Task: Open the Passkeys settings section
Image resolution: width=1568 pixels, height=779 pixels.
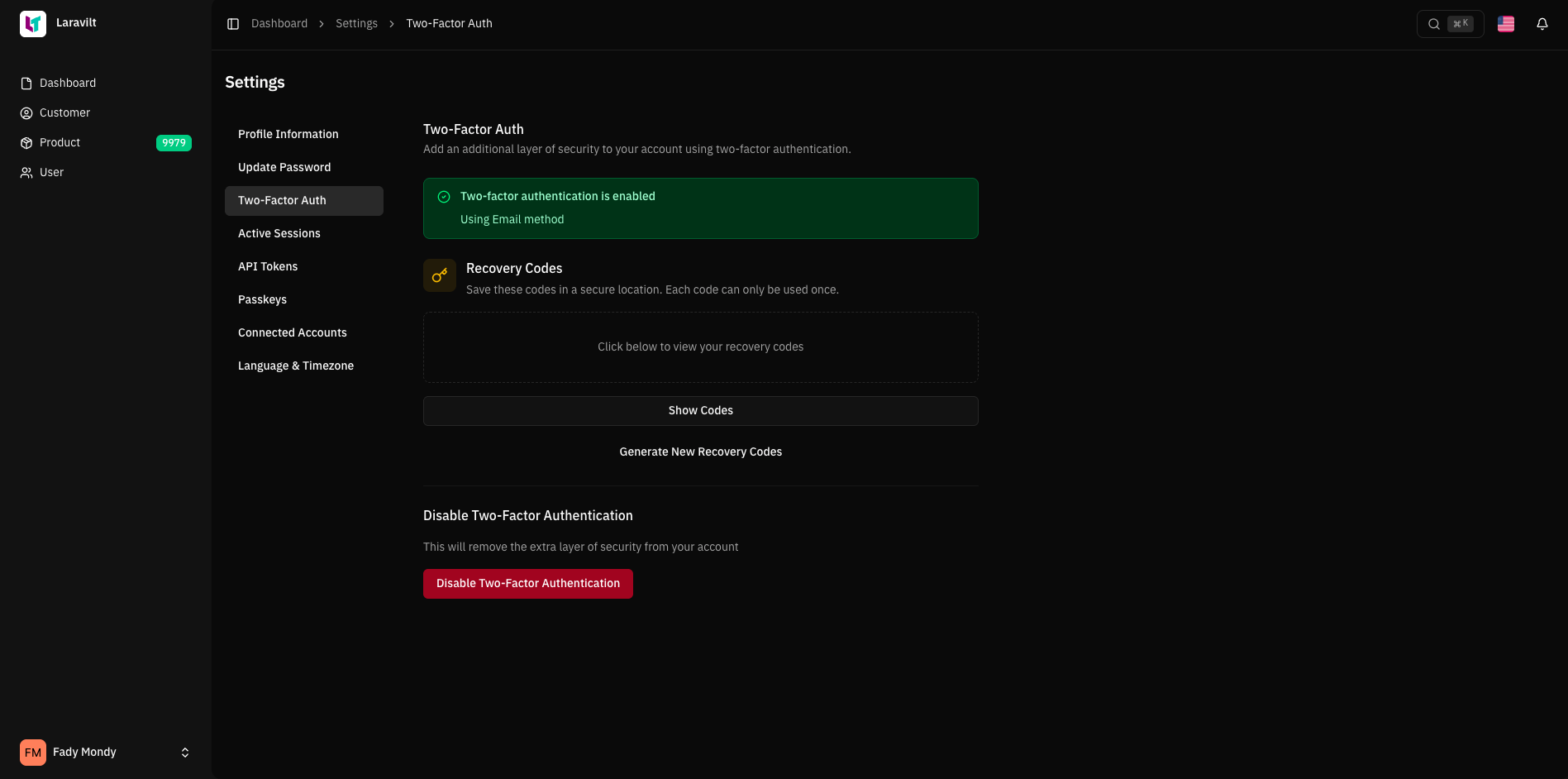Action: point(262,299)
